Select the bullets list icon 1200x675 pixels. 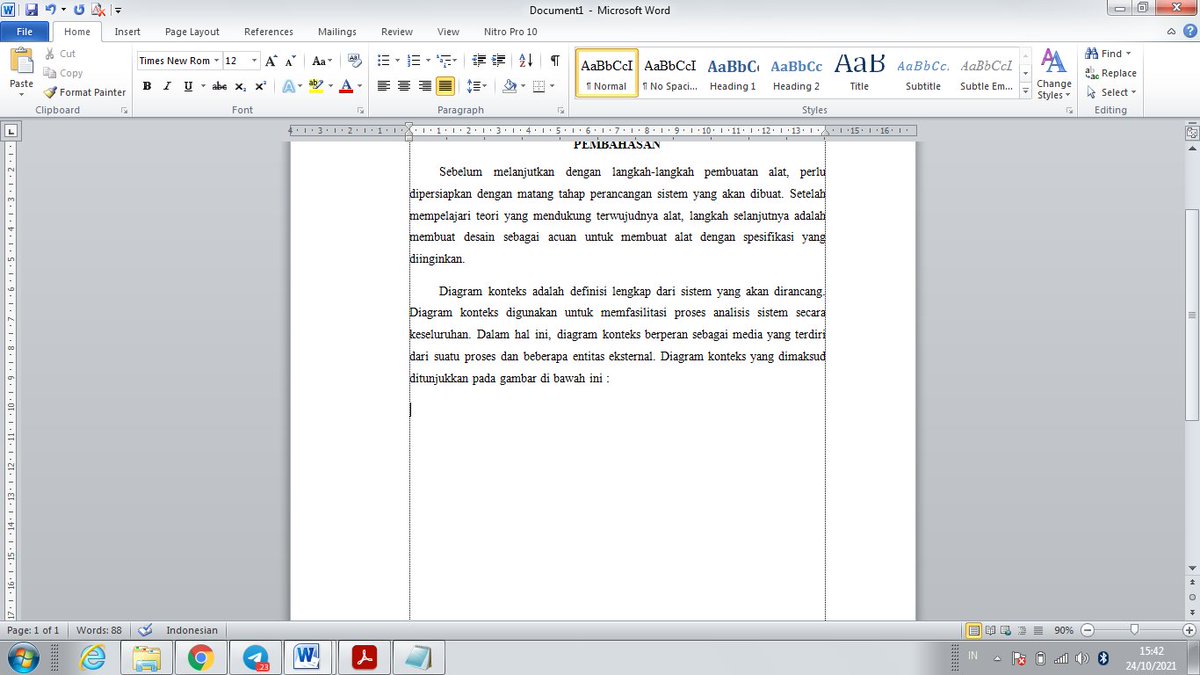tap(382, 60)
